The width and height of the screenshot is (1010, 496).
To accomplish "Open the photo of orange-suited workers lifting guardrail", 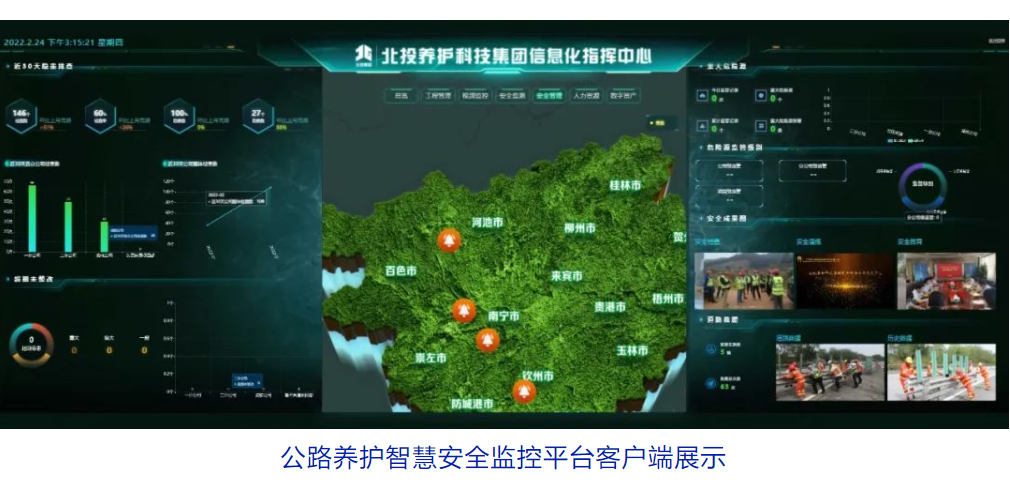I will 830,372.
